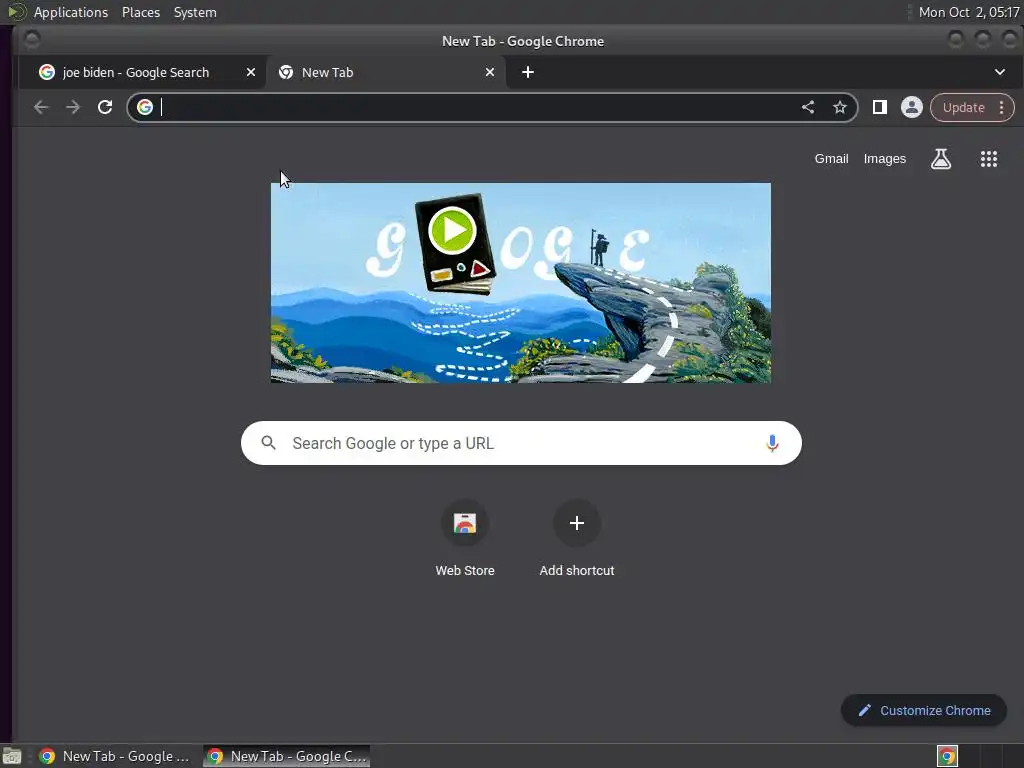Click the Google icon in address bar

pyautogui.click(x=145, y=107)
